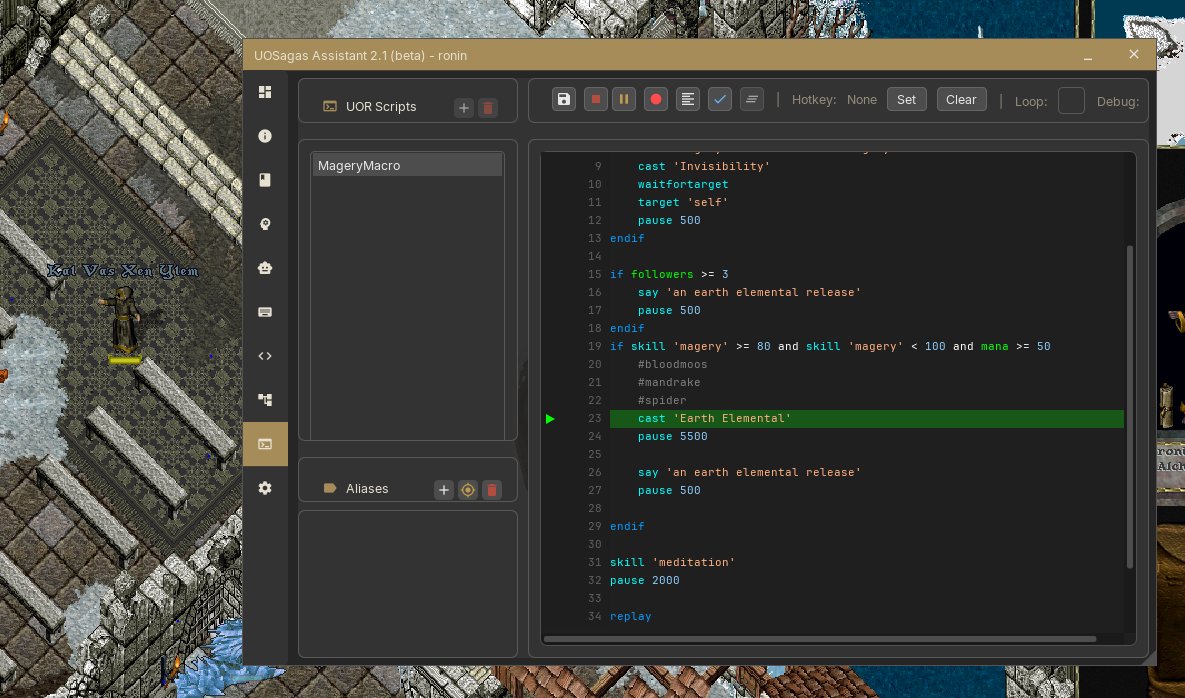Open the robot agents tab in sidebar
The image size is (1185, 698).
tap(265, 268)
